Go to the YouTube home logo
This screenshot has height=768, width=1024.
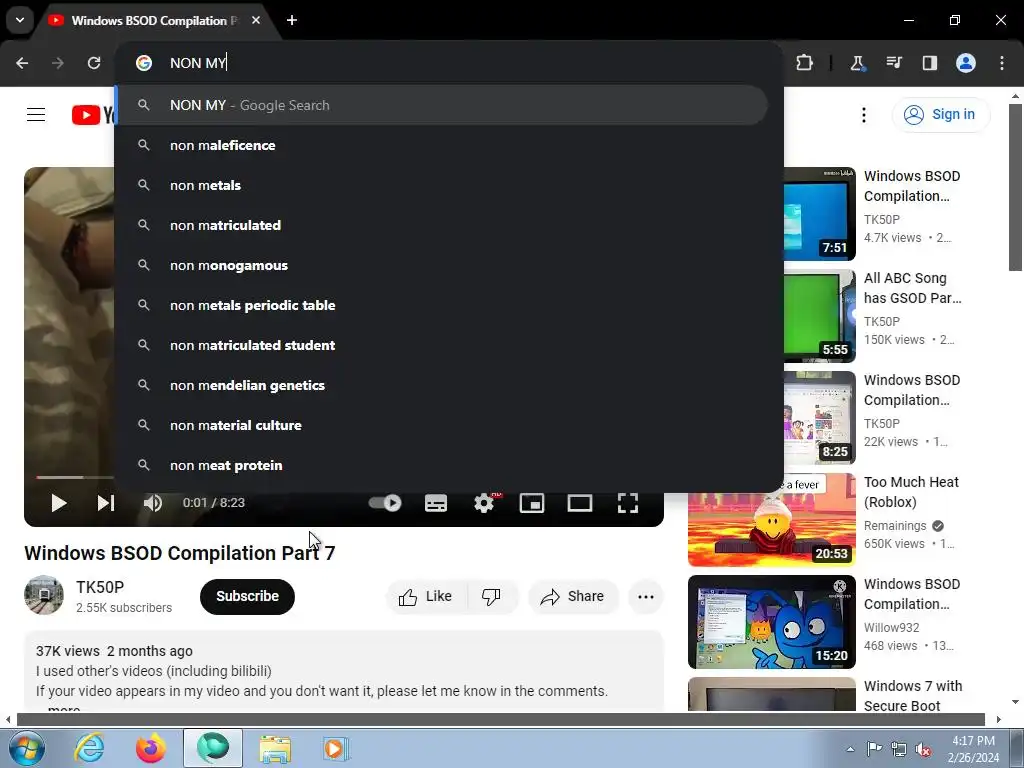point(93,115)
